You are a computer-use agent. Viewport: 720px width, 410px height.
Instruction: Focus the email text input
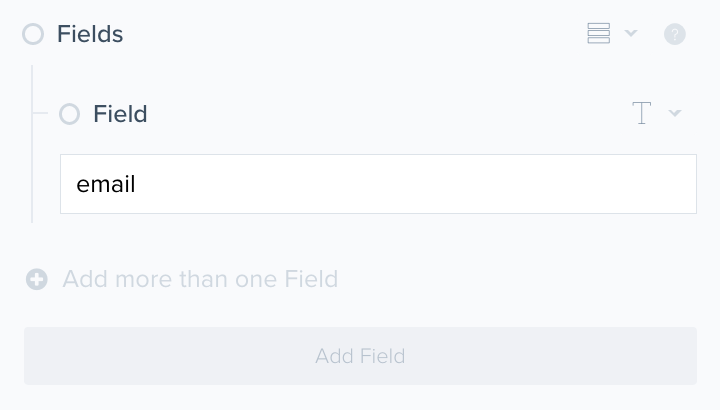378,184
